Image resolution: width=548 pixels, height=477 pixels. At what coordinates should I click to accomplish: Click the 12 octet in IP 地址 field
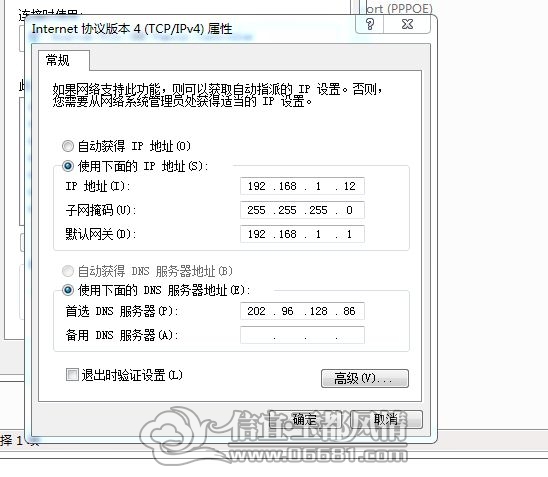coord(349,186)
